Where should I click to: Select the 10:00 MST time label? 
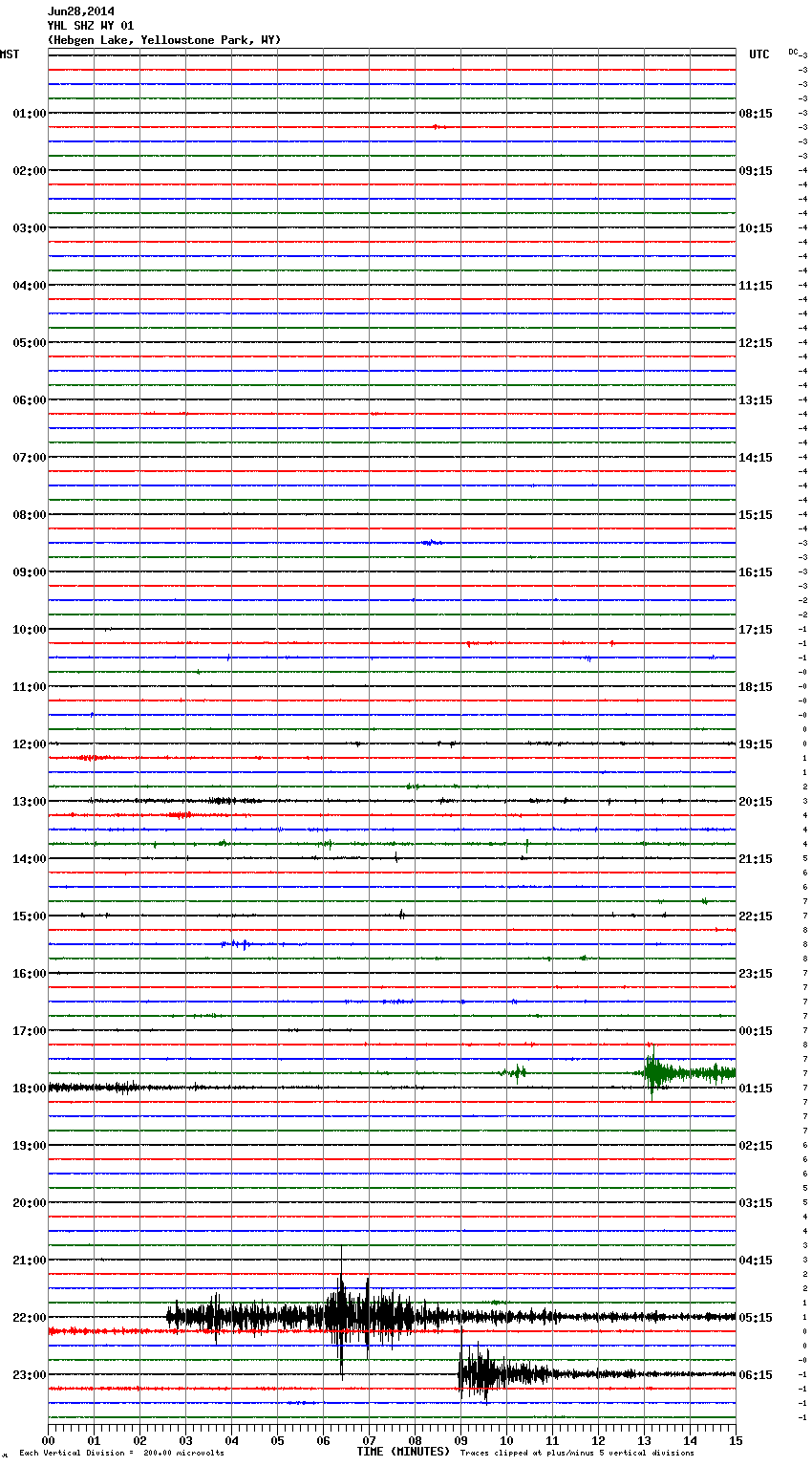(30, 630)
